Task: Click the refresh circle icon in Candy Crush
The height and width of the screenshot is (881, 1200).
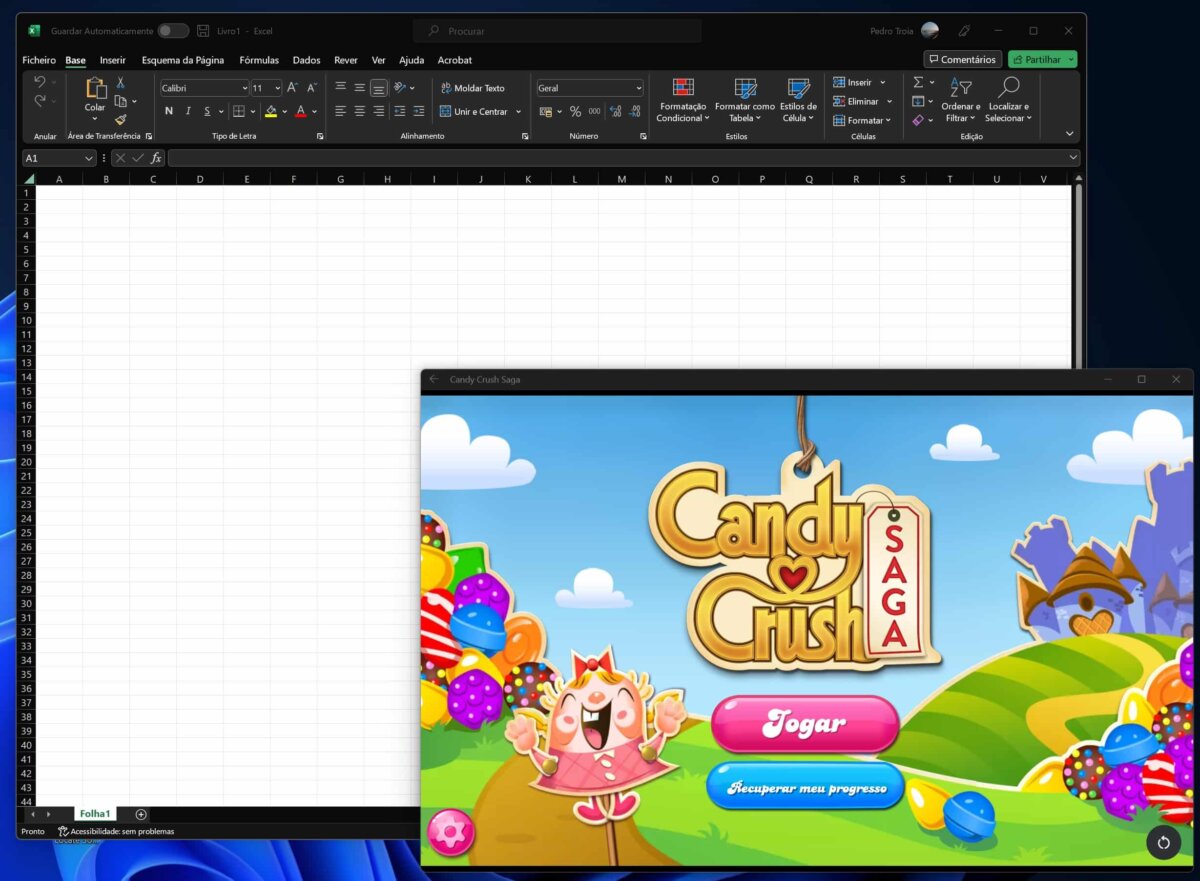Action: point(1163,842)
